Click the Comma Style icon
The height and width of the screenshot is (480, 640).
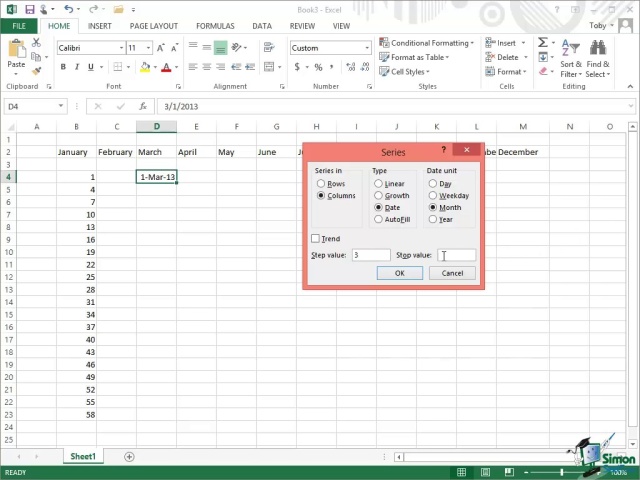331,67
